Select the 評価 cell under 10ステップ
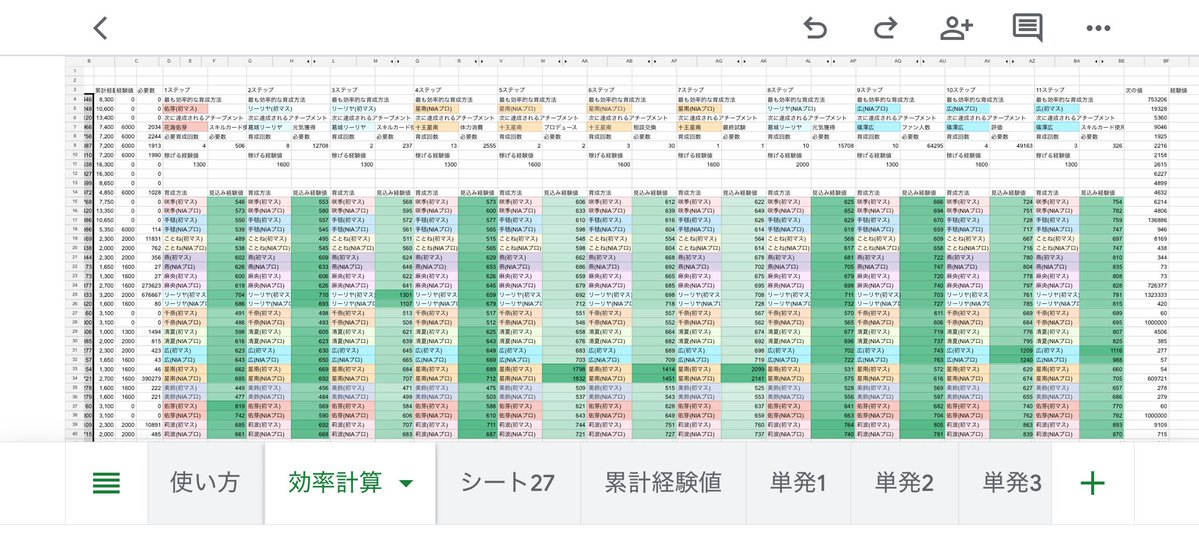Image resolution: width=1199 pixels, height=554 pixels. (x=1012, y=127)
